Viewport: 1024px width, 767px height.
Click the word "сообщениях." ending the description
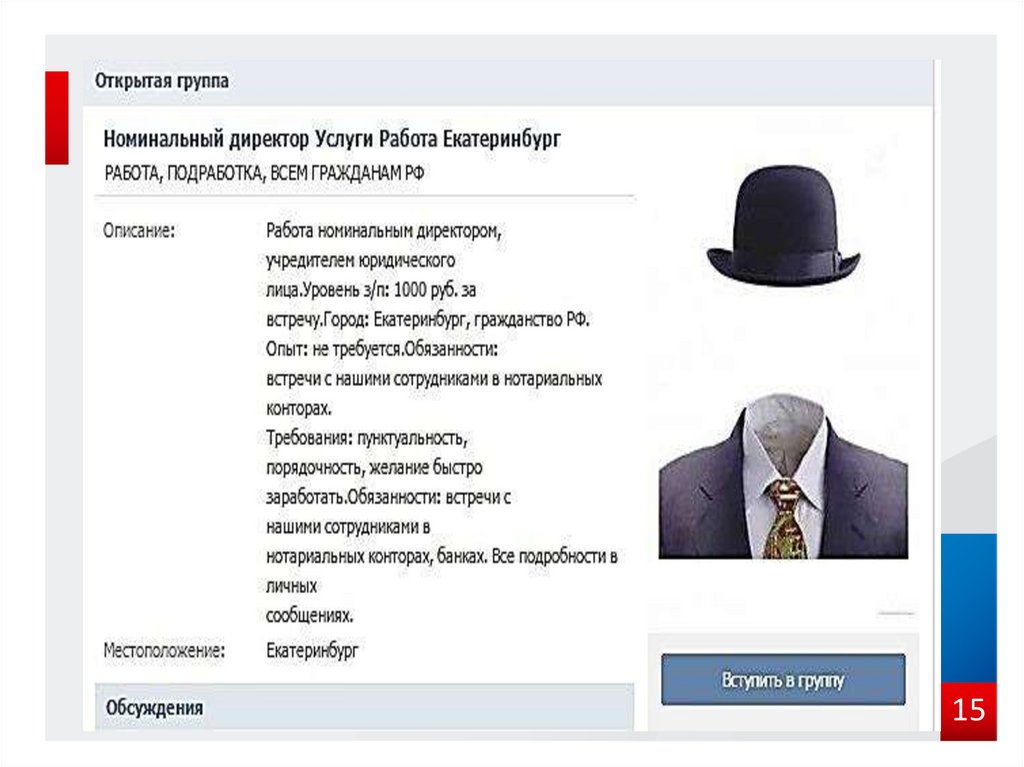pyautogui.click(x=310, y=614)
